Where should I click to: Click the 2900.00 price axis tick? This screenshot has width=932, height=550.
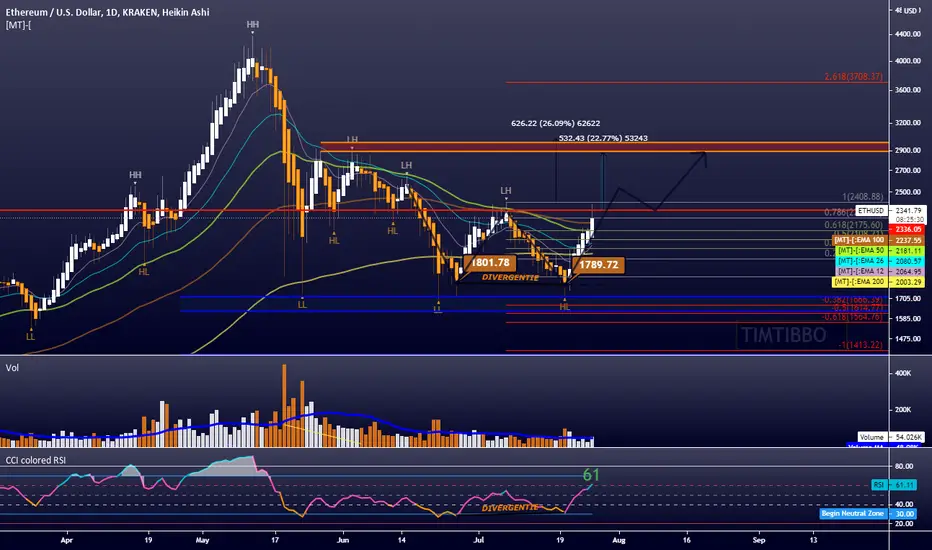pyautogui.click(x=908, y=150)
